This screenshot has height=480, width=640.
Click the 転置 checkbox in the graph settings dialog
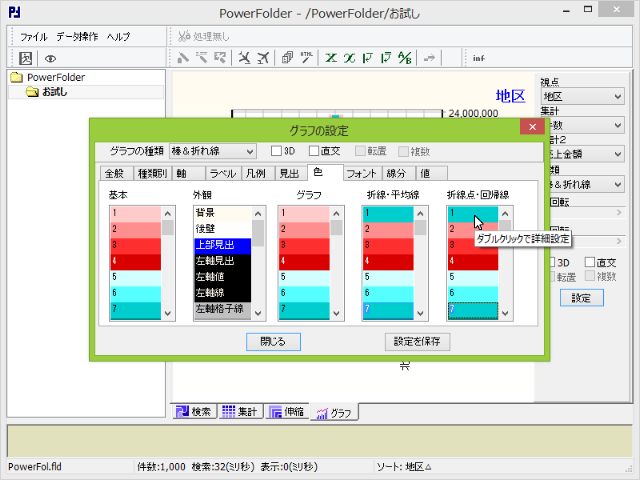(360, 151)
